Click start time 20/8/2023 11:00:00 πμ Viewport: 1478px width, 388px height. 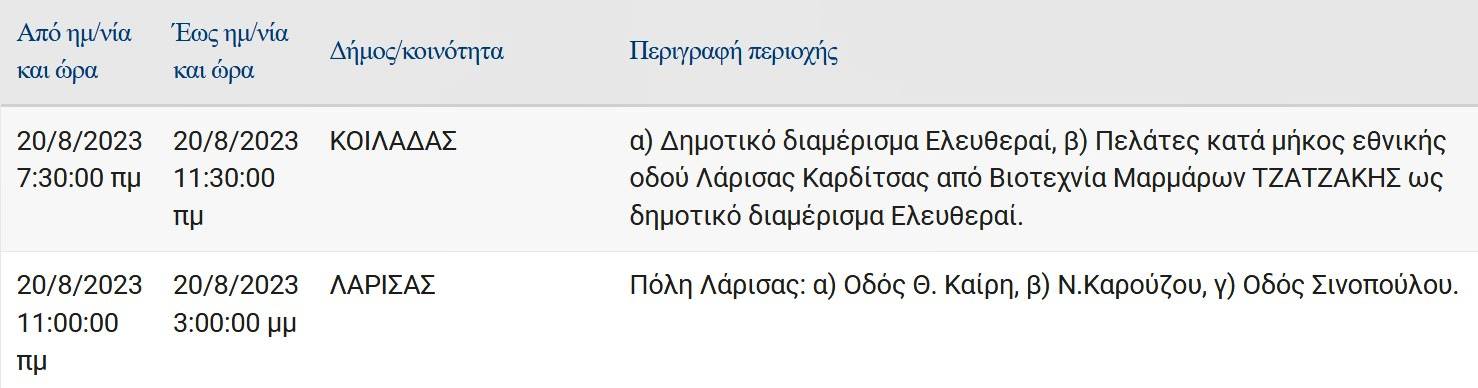80,323
